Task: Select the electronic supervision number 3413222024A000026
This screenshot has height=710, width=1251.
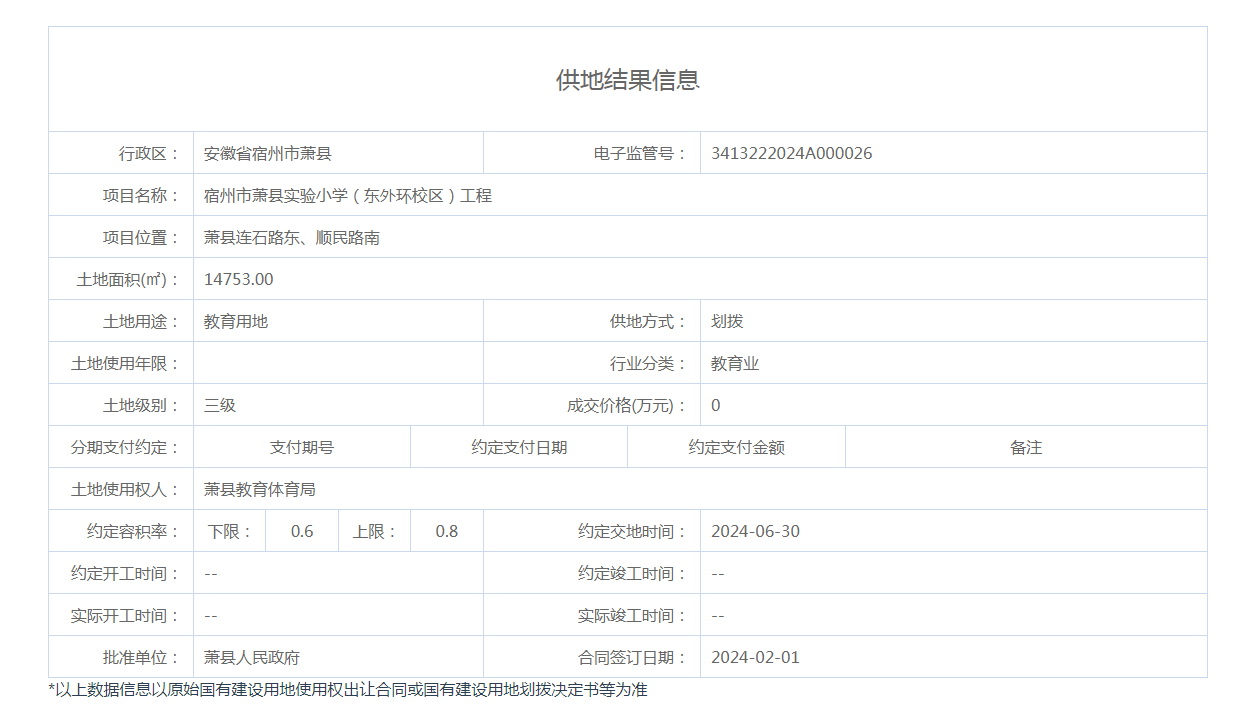Action: [x=791, y=153]
